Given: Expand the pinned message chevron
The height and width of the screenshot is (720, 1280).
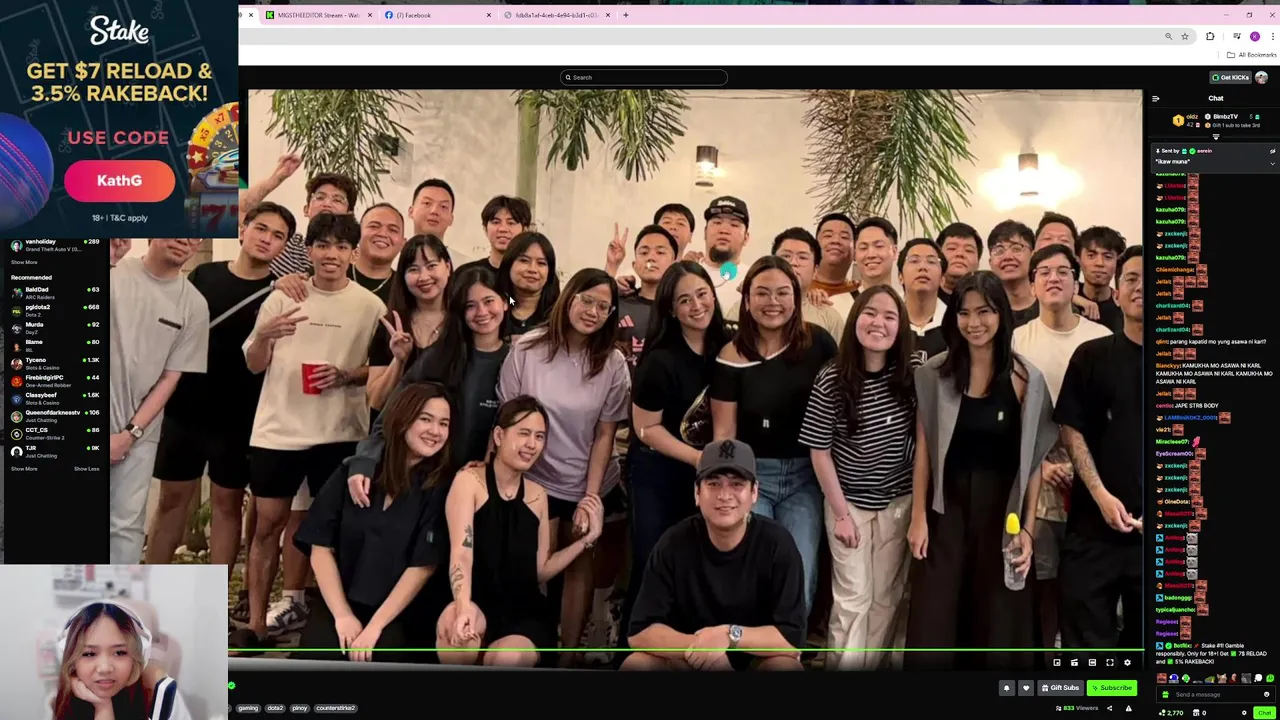Looking at the screenshot, I should (1272, 162).
